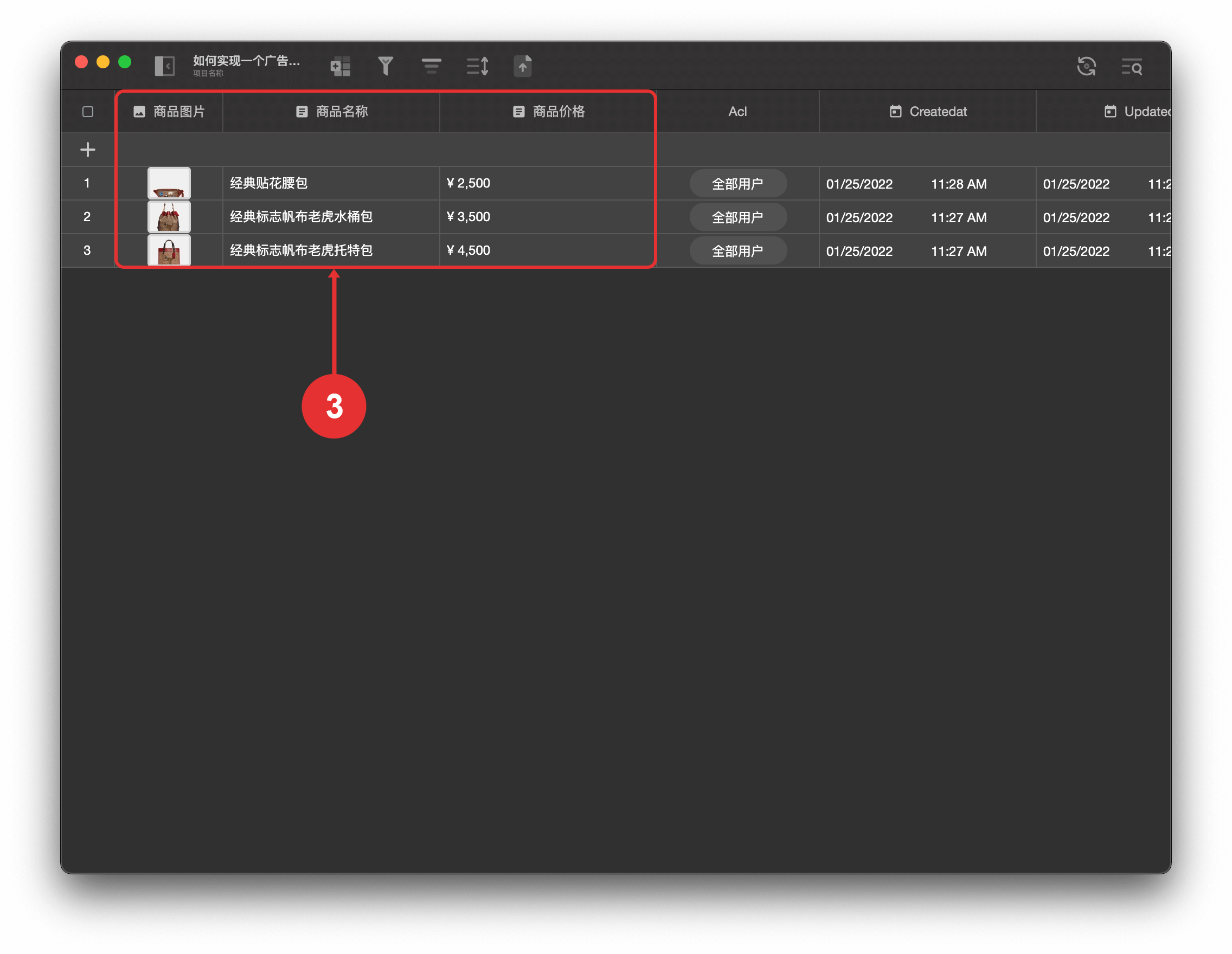Open the search list icon

pos(1132,67)
